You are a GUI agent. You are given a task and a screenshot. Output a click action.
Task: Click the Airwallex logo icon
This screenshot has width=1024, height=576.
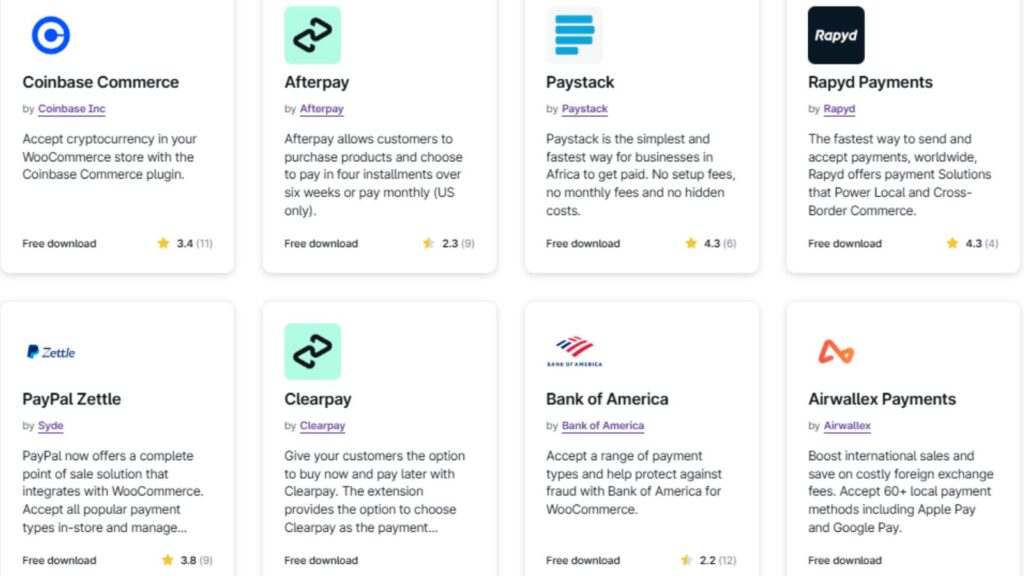point(836,352)
